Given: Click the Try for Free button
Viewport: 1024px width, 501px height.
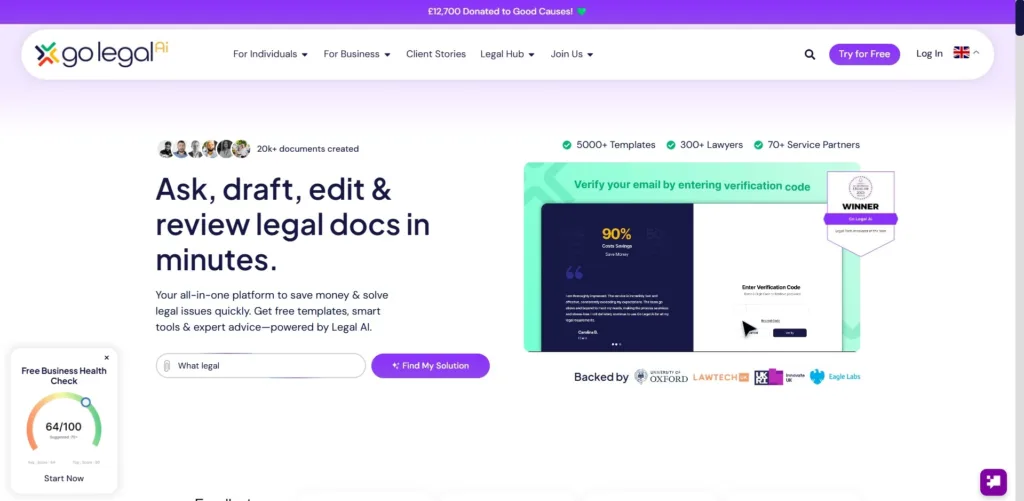Looking at the screenshot, I should [x=864, y=54].
